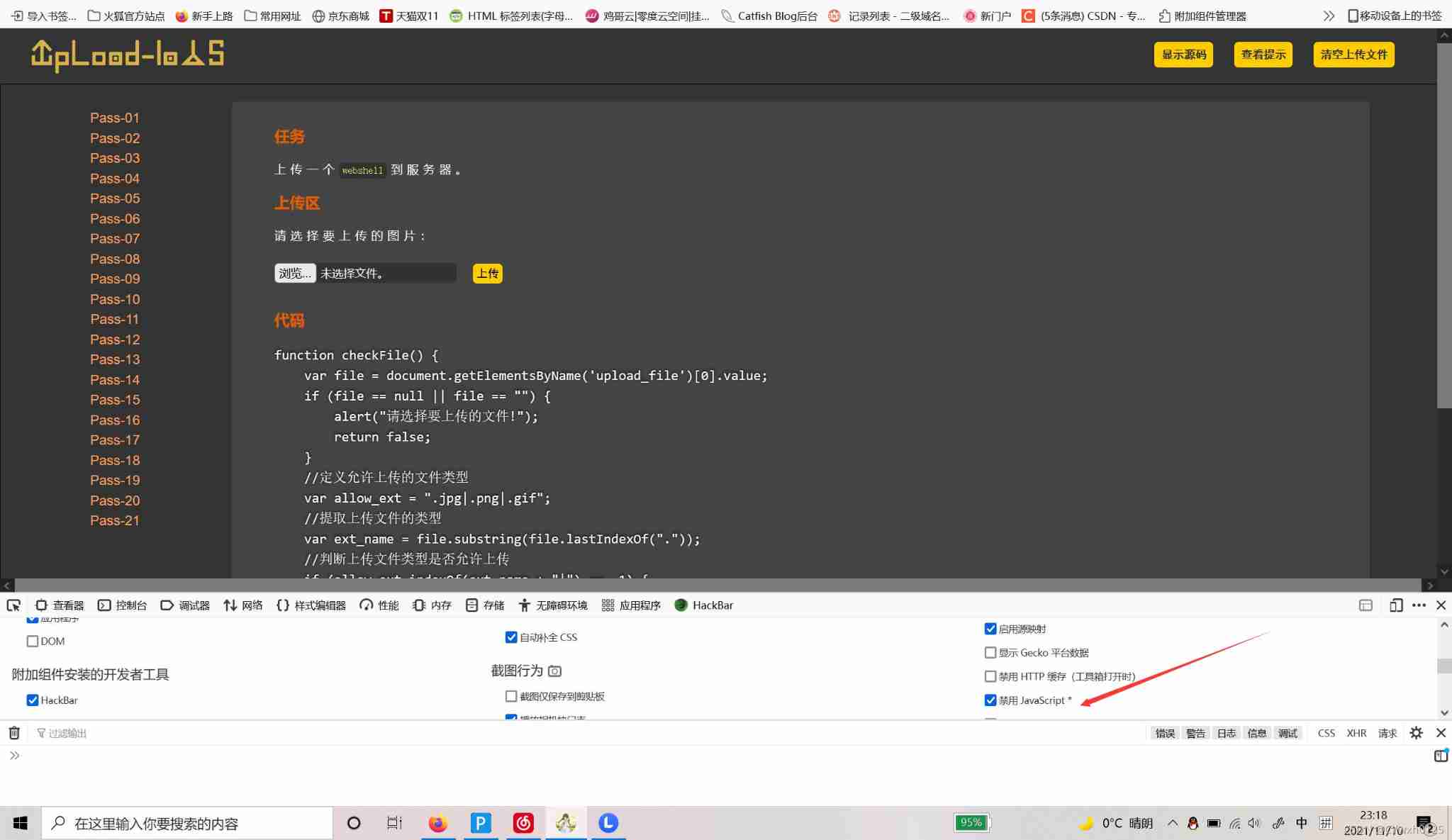Clear console output with trash icon
This screenshot has width=1452, height=840.
point(14,733)
